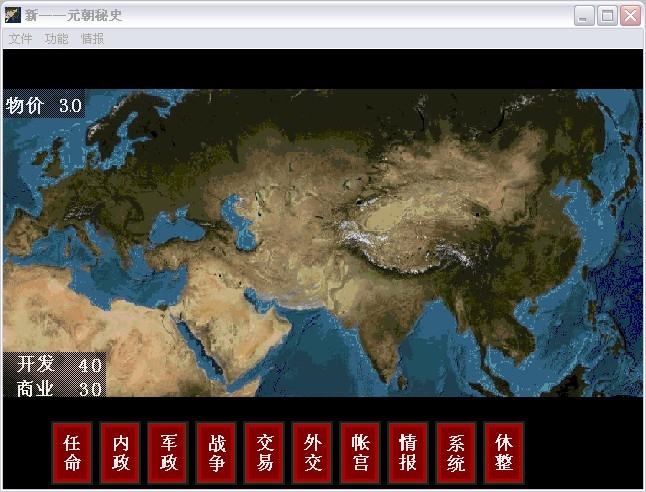646x492 pixels.
Task: Open the 系统 (System) command button
Action: [456, 453]
